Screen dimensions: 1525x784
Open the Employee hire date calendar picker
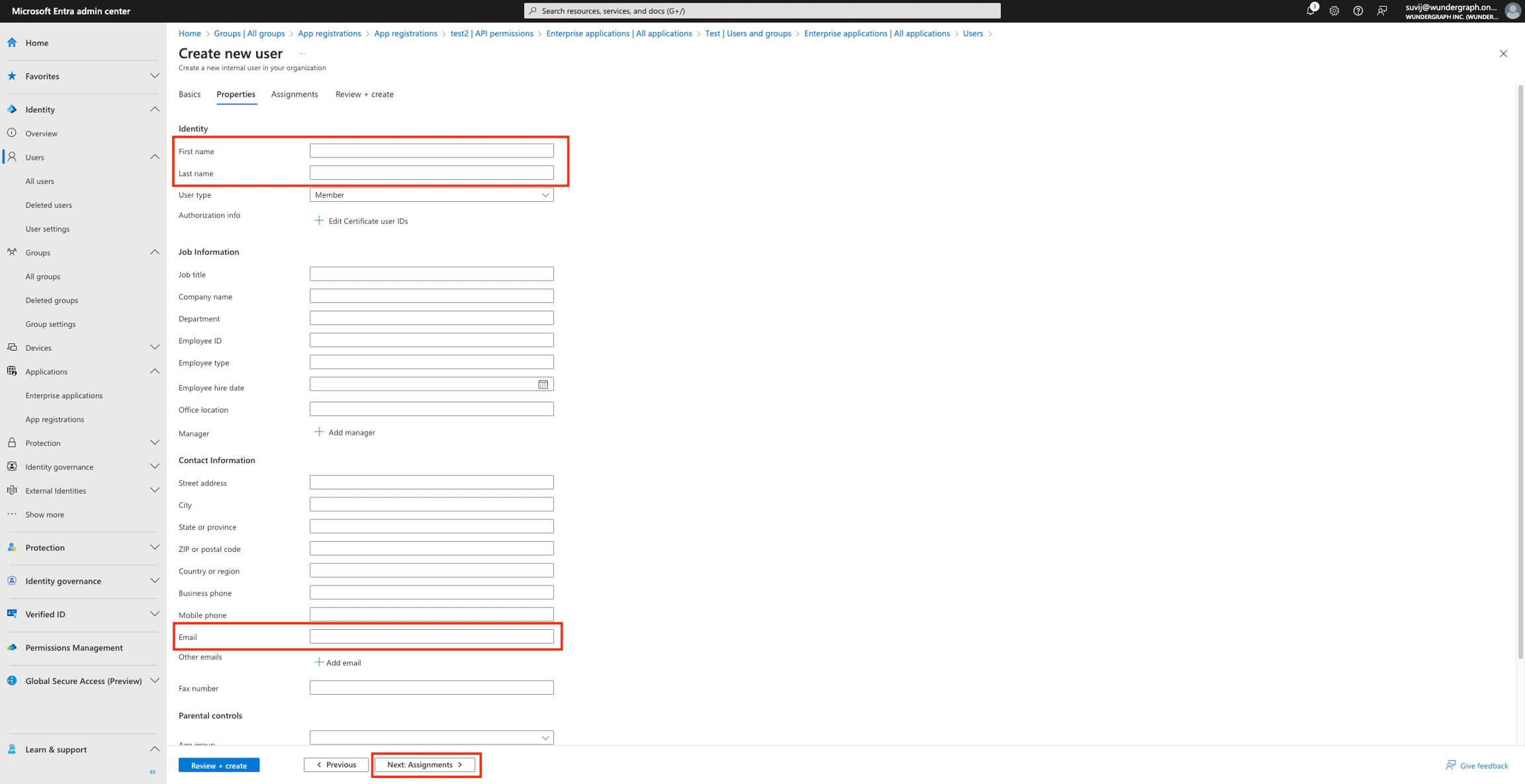tap(543, 384)
